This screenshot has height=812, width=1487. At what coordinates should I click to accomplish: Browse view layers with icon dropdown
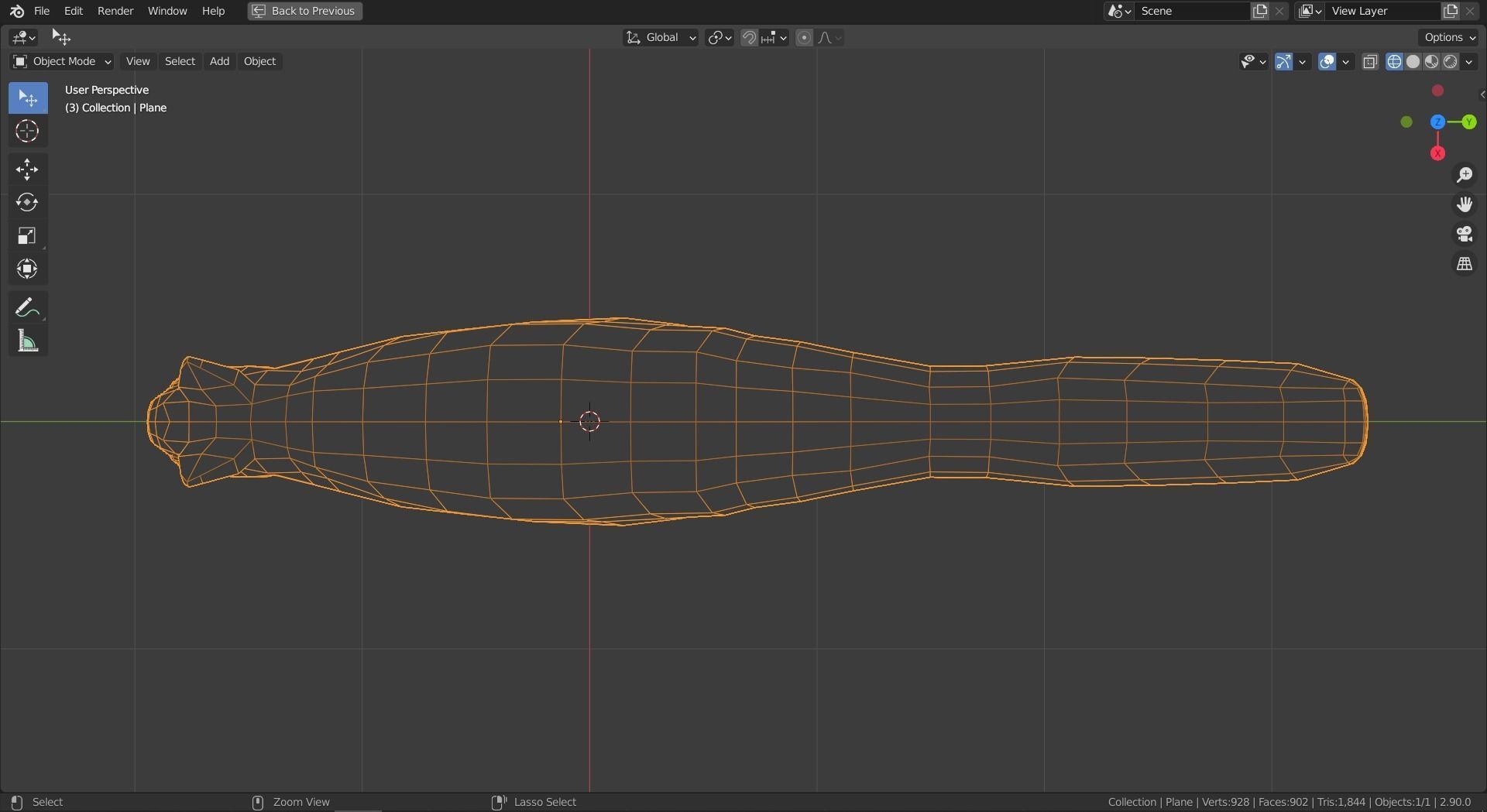1310,11
